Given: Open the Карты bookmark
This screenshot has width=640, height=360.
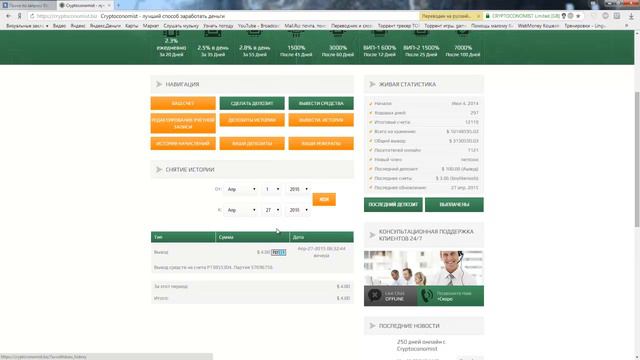Looking at the screenshot, I should click(x=131, y=26).
